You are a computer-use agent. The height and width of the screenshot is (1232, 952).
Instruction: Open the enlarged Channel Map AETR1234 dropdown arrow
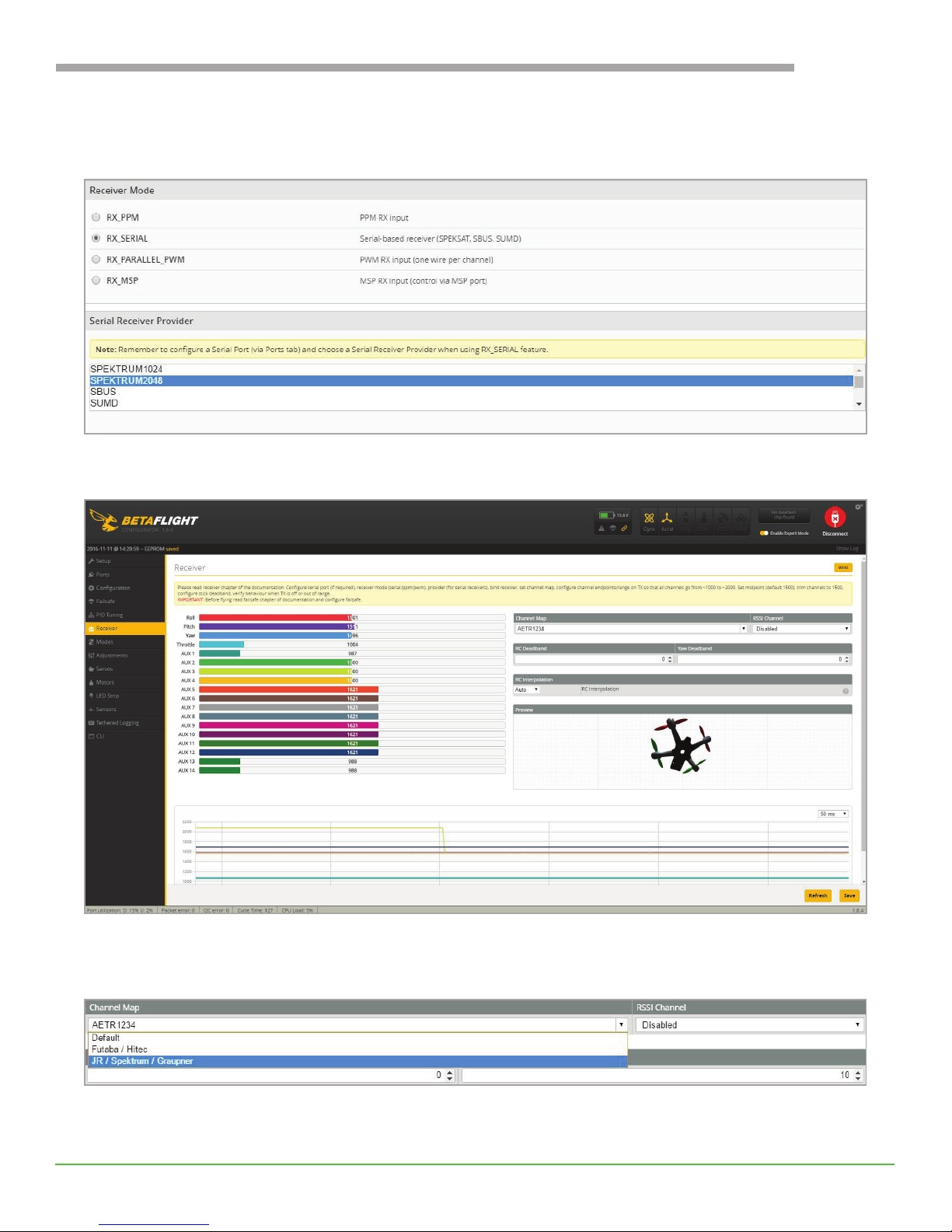pyautogui.click(x=621, y=1024)
